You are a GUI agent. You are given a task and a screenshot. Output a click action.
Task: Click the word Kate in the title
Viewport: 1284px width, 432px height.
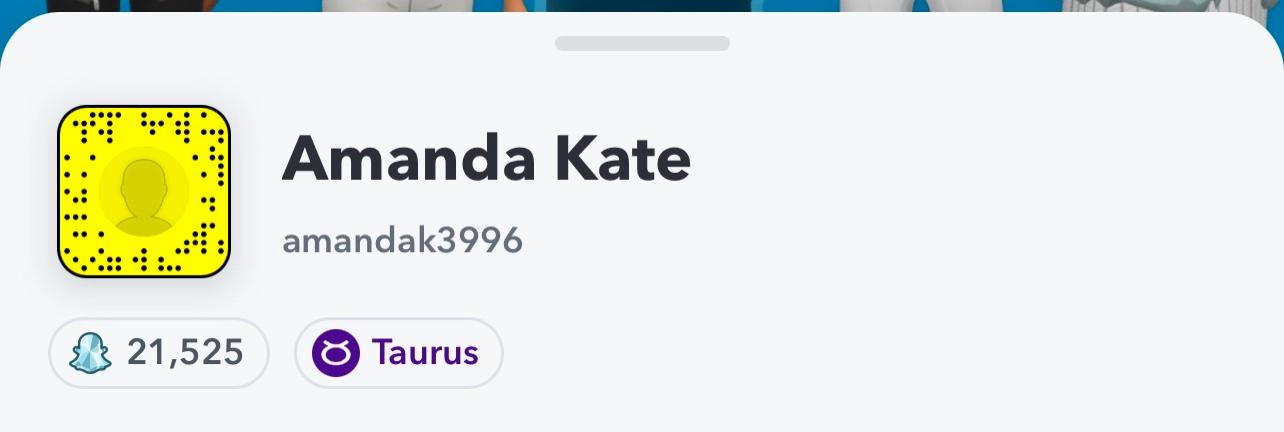627,160
